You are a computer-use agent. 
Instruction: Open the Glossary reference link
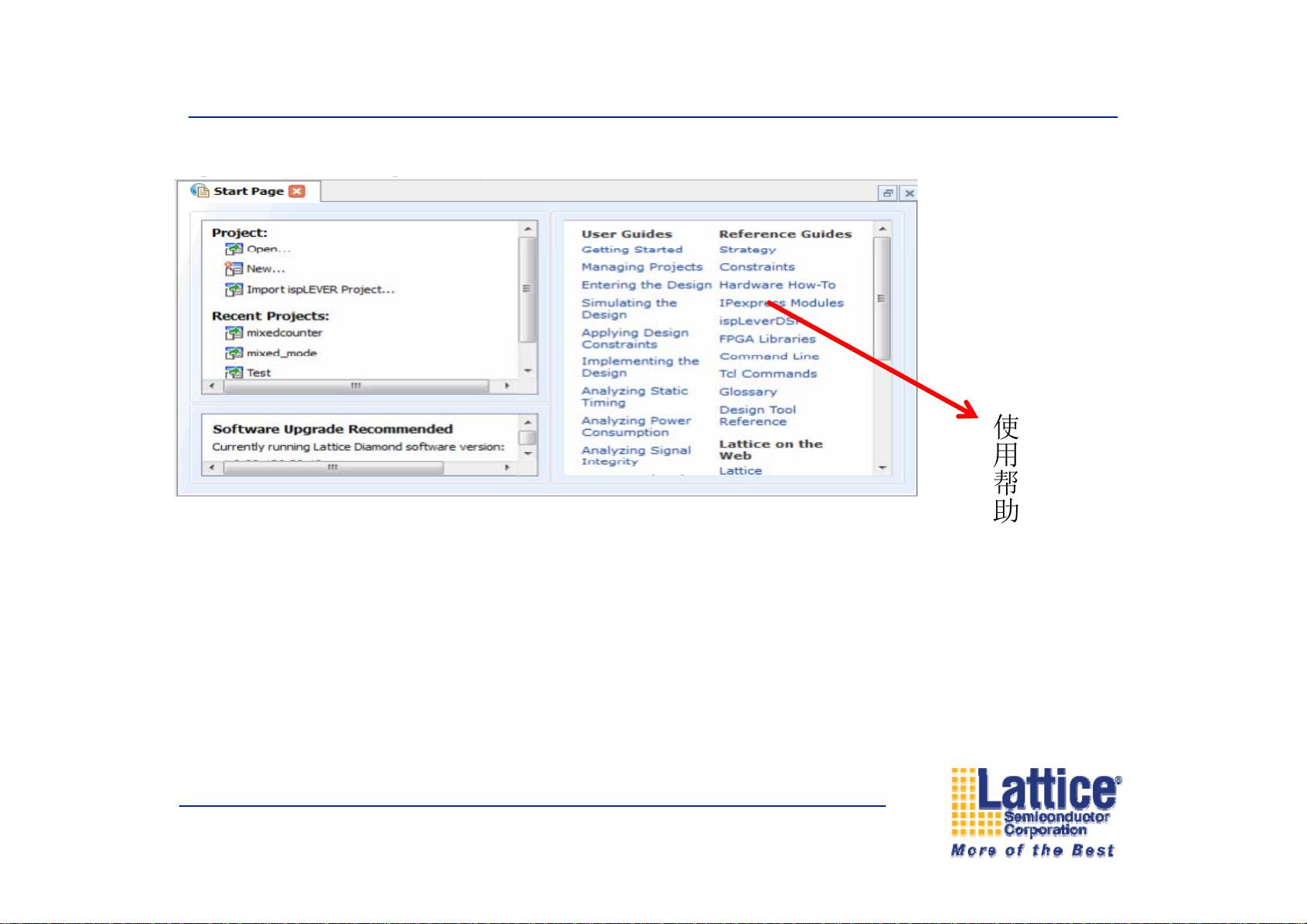pyautogui.click(x=747, y=392)
